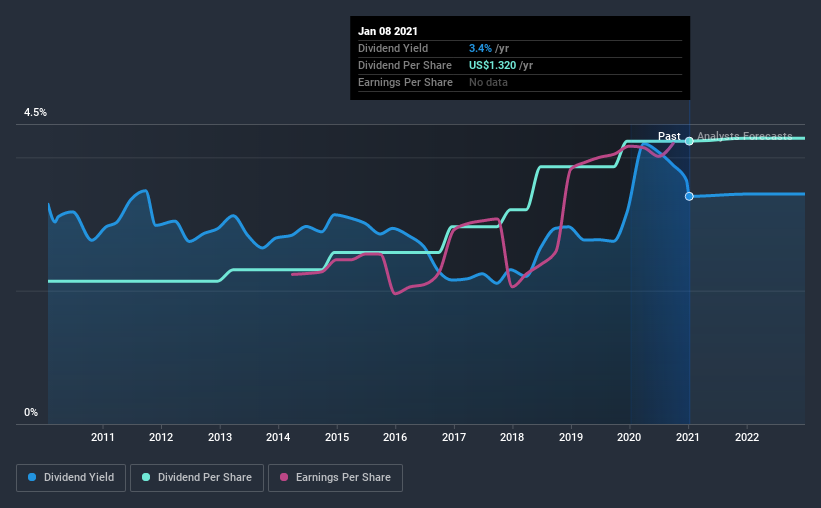Click the 2022 x-axis year label
The width and height of the screenshot is (821, 508).
tap(747, 437)
